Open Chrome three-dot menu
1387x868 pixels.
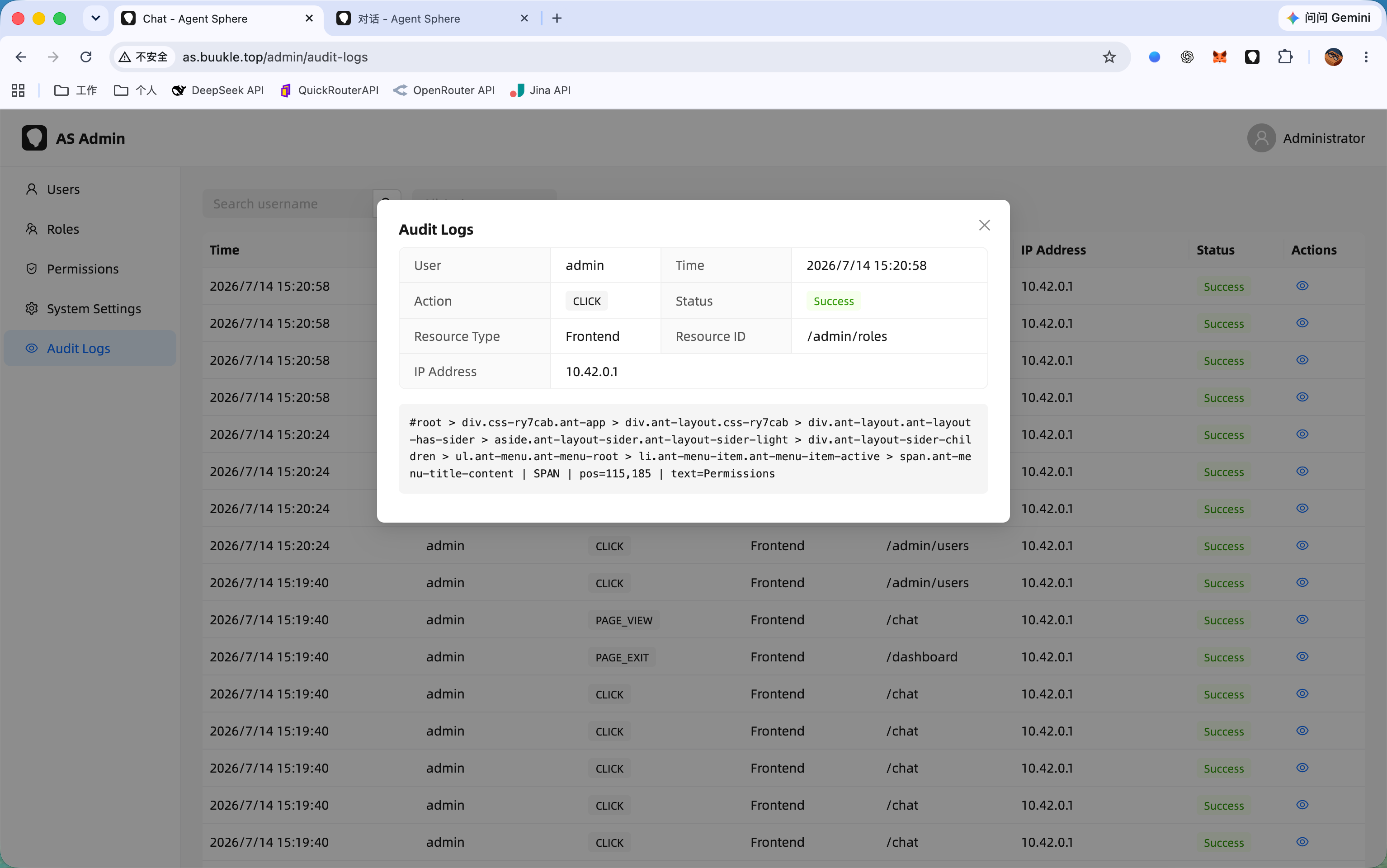click(1366, 57)
